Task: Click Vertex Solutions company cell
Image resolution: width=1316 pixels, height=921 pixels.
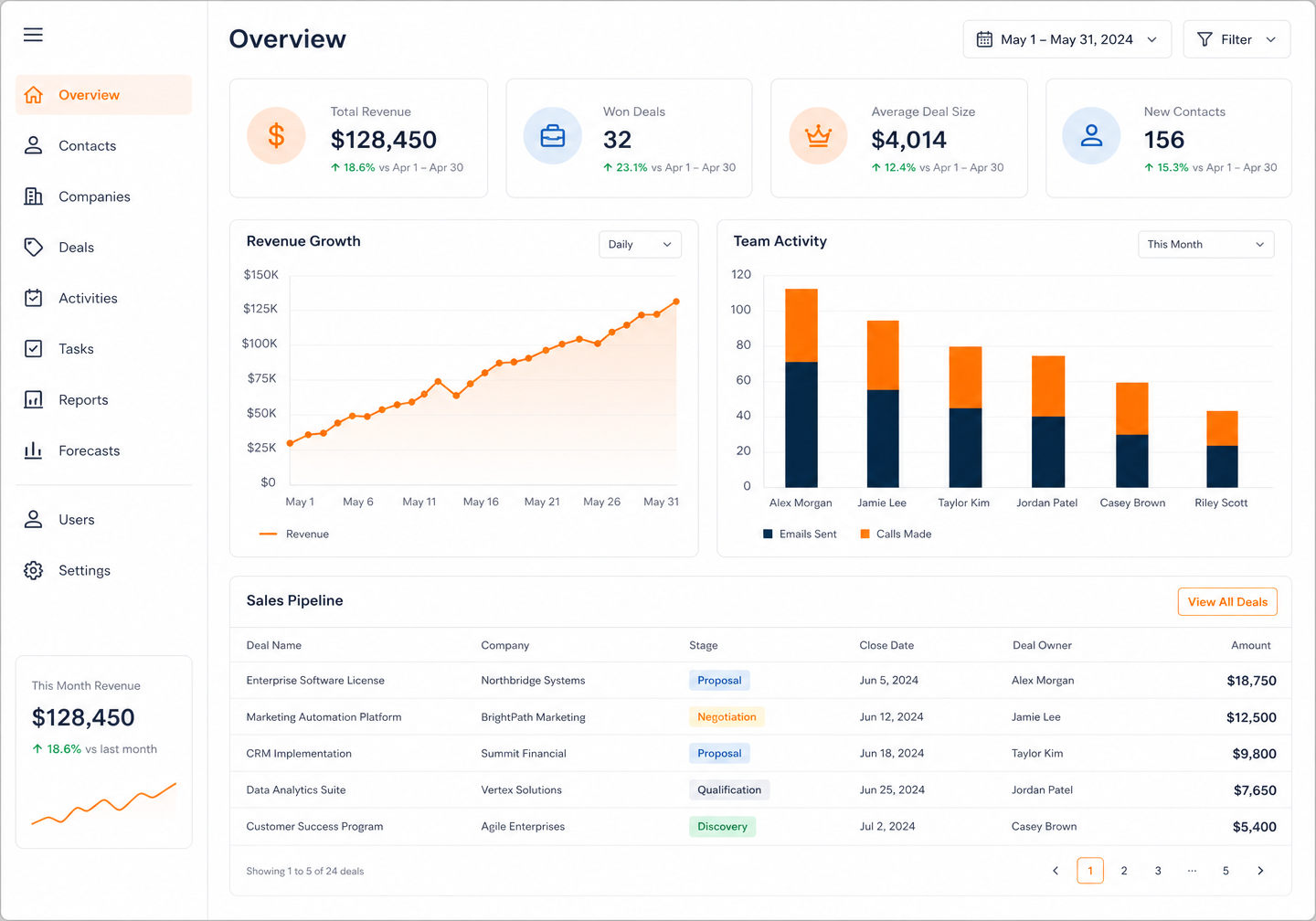Action: click(x=521, y=790)
